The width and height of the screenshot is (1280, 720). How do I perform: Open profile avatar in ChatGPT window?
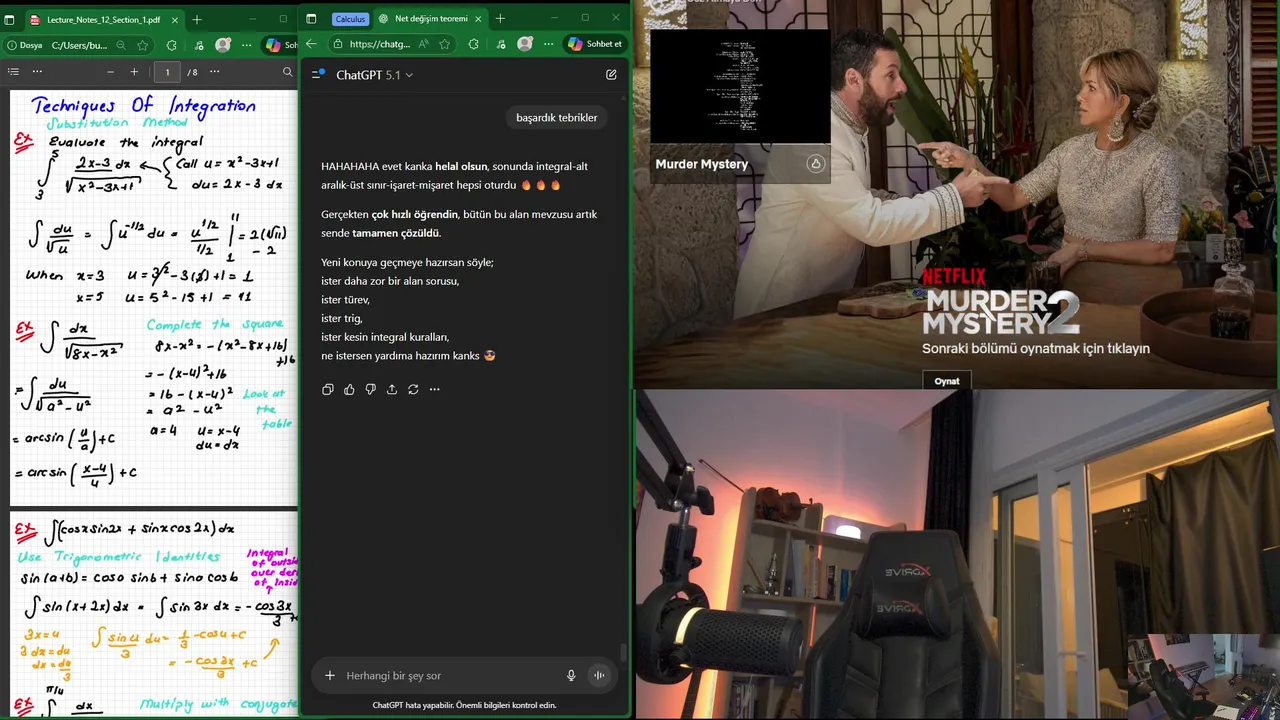pyautogui.click(x=525, y=44)
